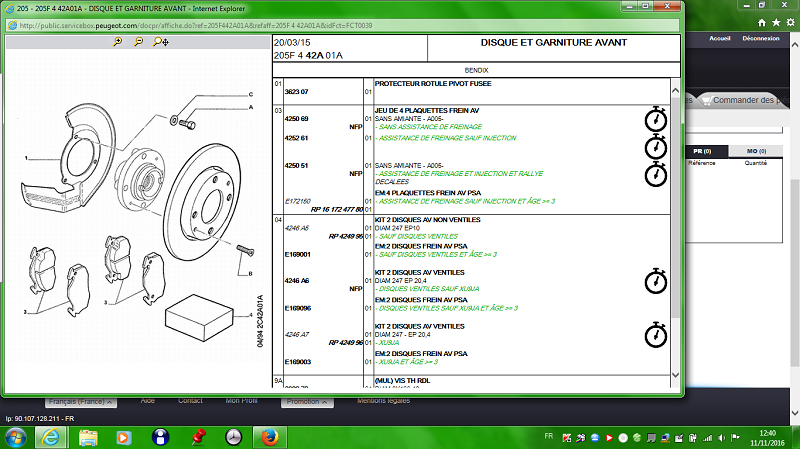Screen dimensions: 800x449
Task: Open the Contact footer link
Action: (190, 401)
